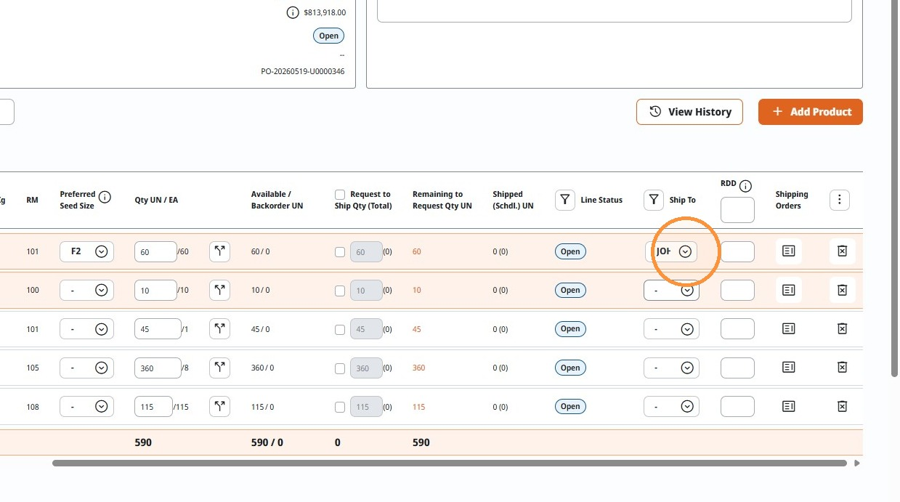This screenshot has width=900, height=502.
Task: Open the Line Status filter icon
Action: pyautogui.click(x=565, y=200)
